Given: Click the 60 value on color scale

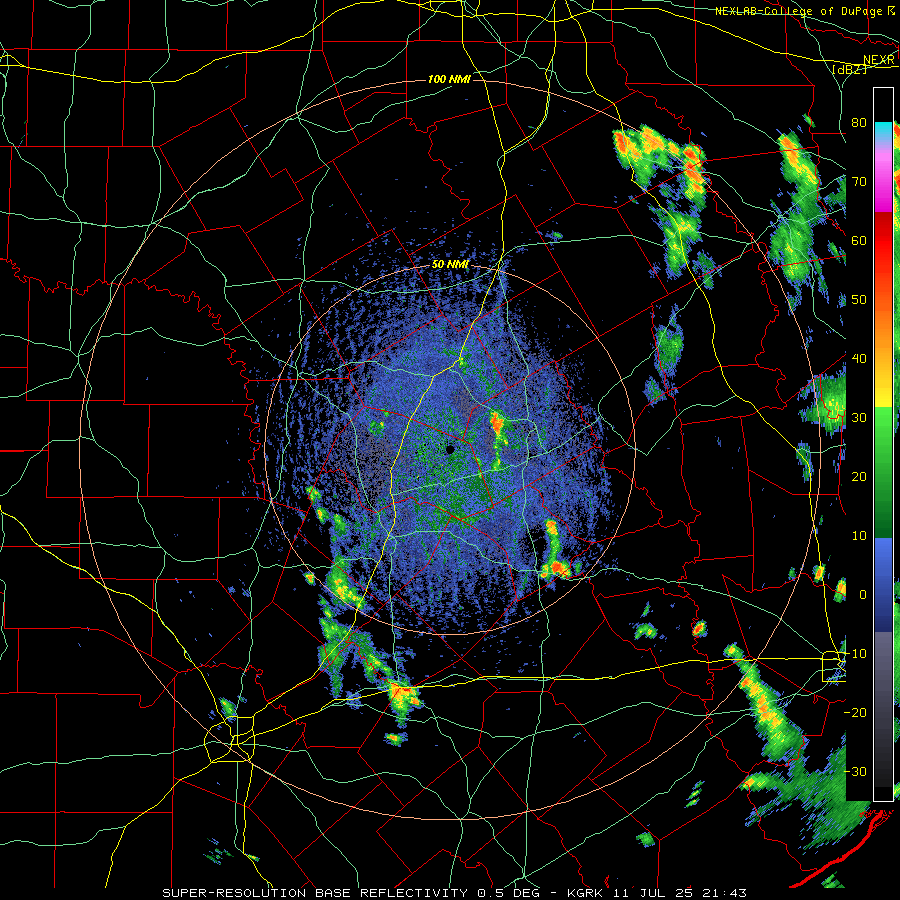Looking at the screenshot, I should (x=859, y=240).
